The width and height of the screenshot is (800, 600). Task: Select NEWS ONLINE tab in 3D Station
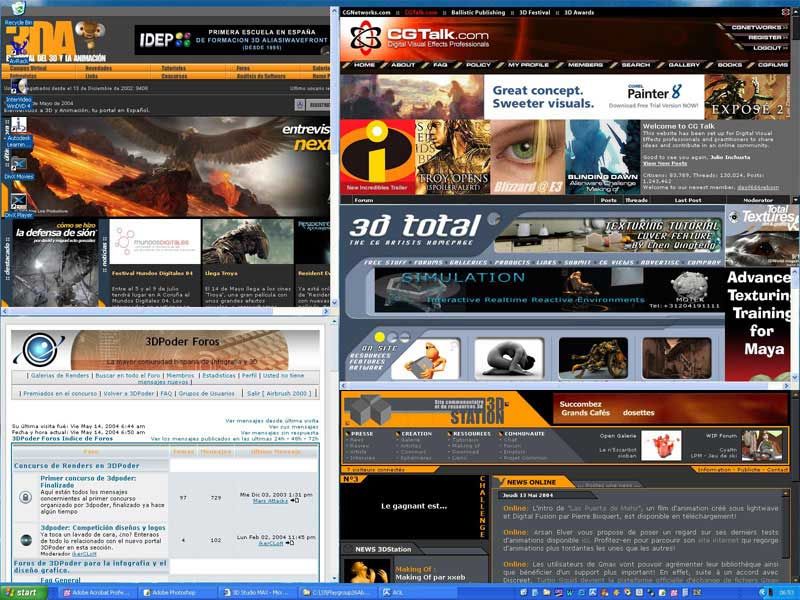point(531,482)
